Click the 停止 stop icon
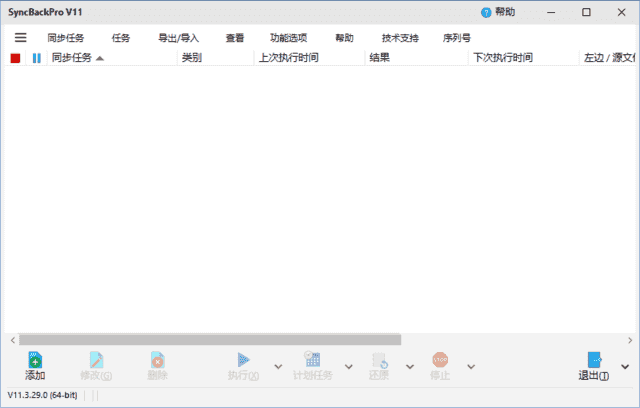640x408 pixels. click(x=440, y=360)
